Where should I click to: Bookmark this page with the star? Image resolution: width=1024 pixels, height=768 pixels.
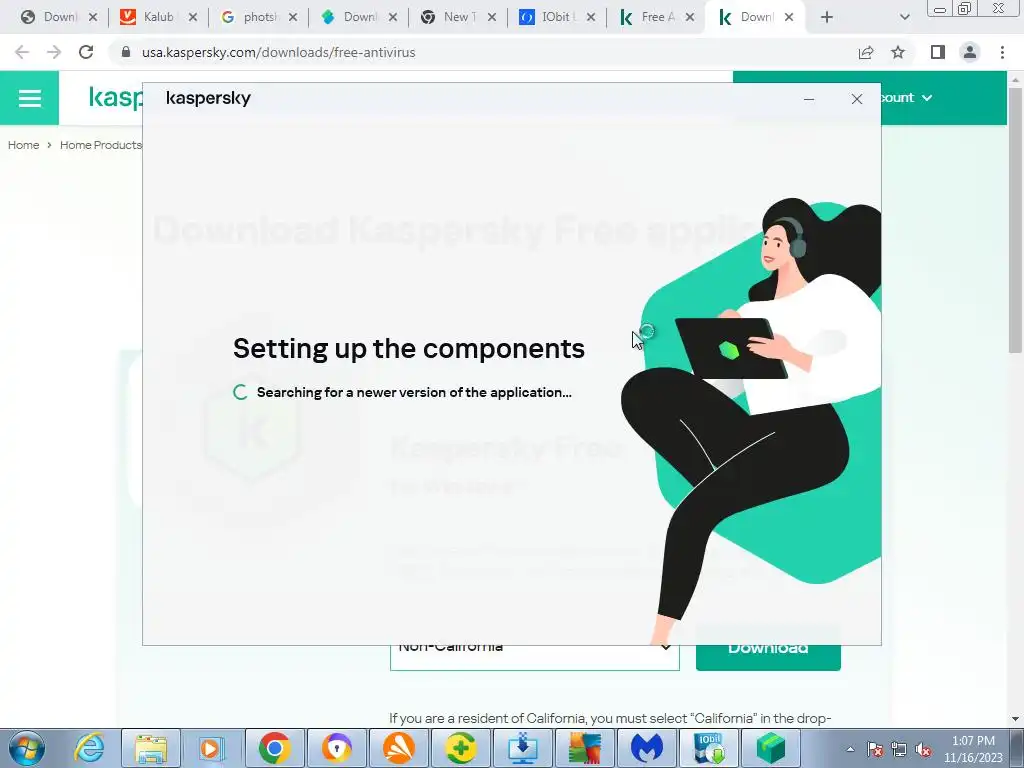click(x=898, y=52)
